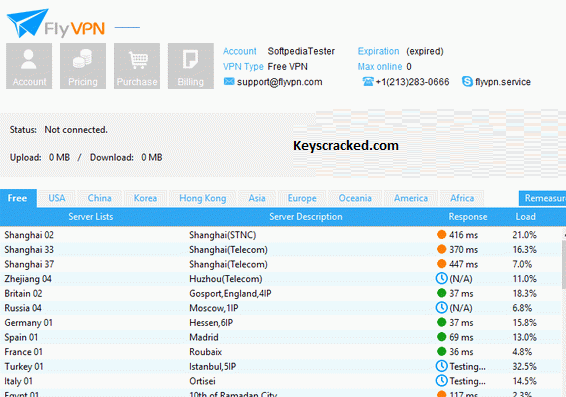This screenshot has height=397, width=566.
Task: Click the SoftpediaTester account name
Action: click(301, 51)
